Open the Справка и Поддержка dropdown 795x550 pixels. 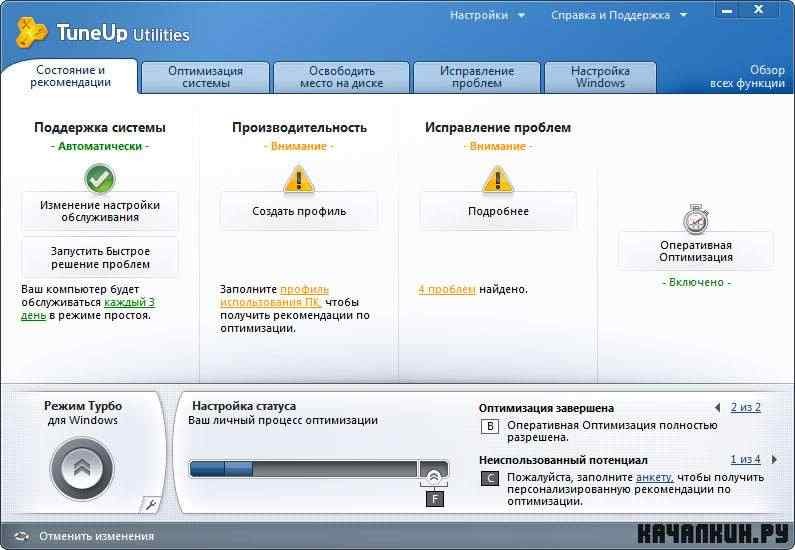pyautogui.click(x=619, y=15)
